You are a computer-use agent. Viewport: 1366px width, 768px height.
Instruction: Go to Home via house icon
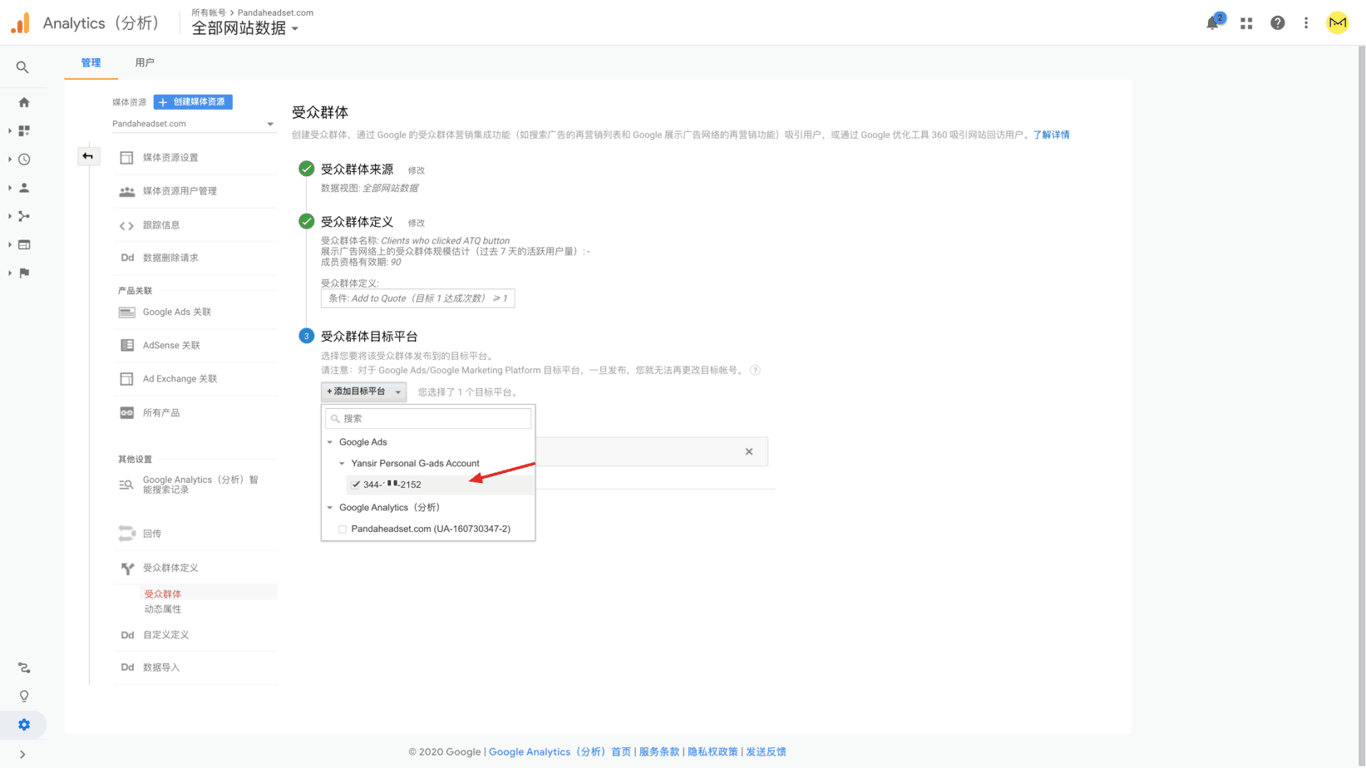tap(24, 102)
